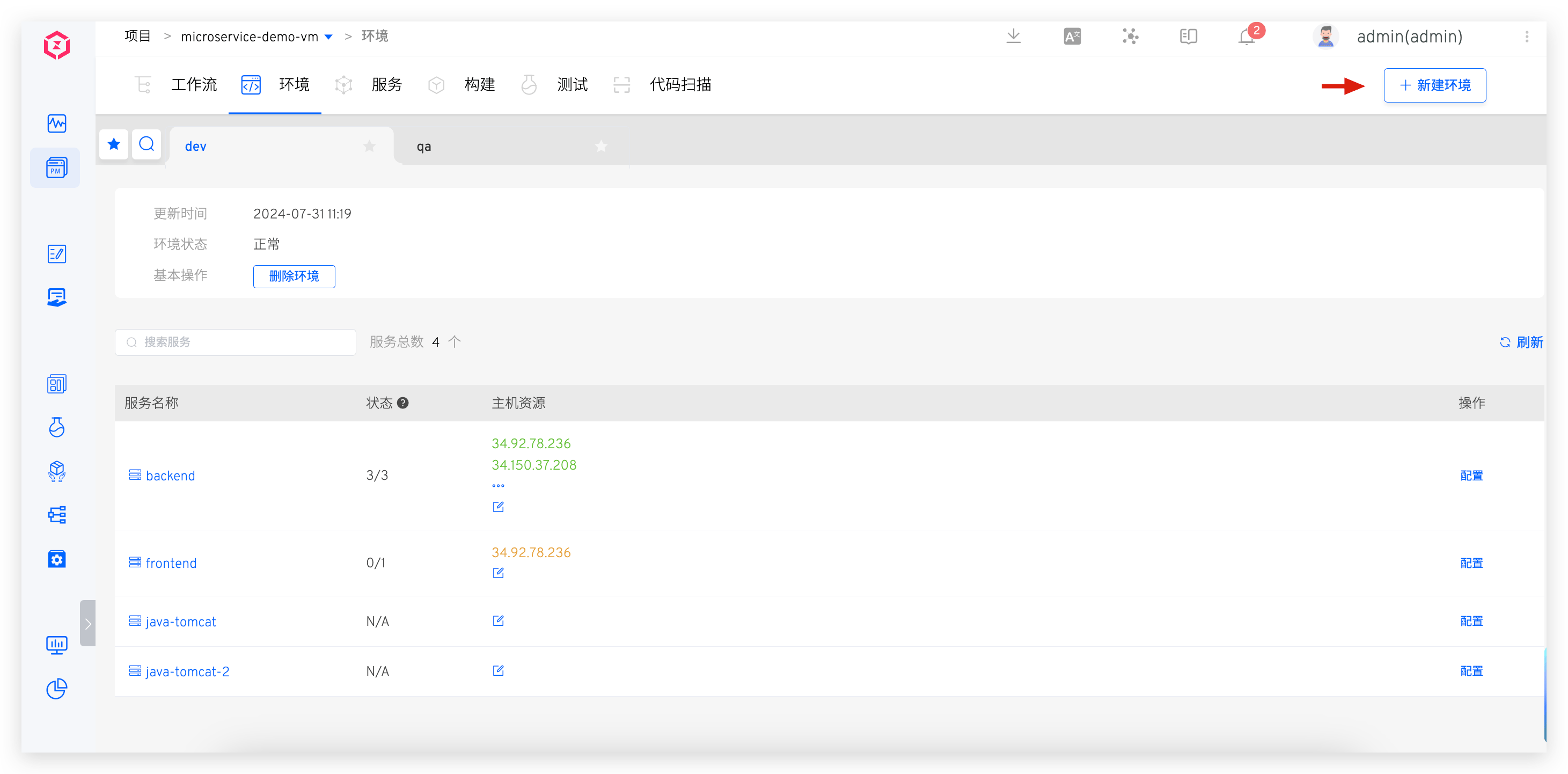Open the download icon in header

(x=1013, y=36)
